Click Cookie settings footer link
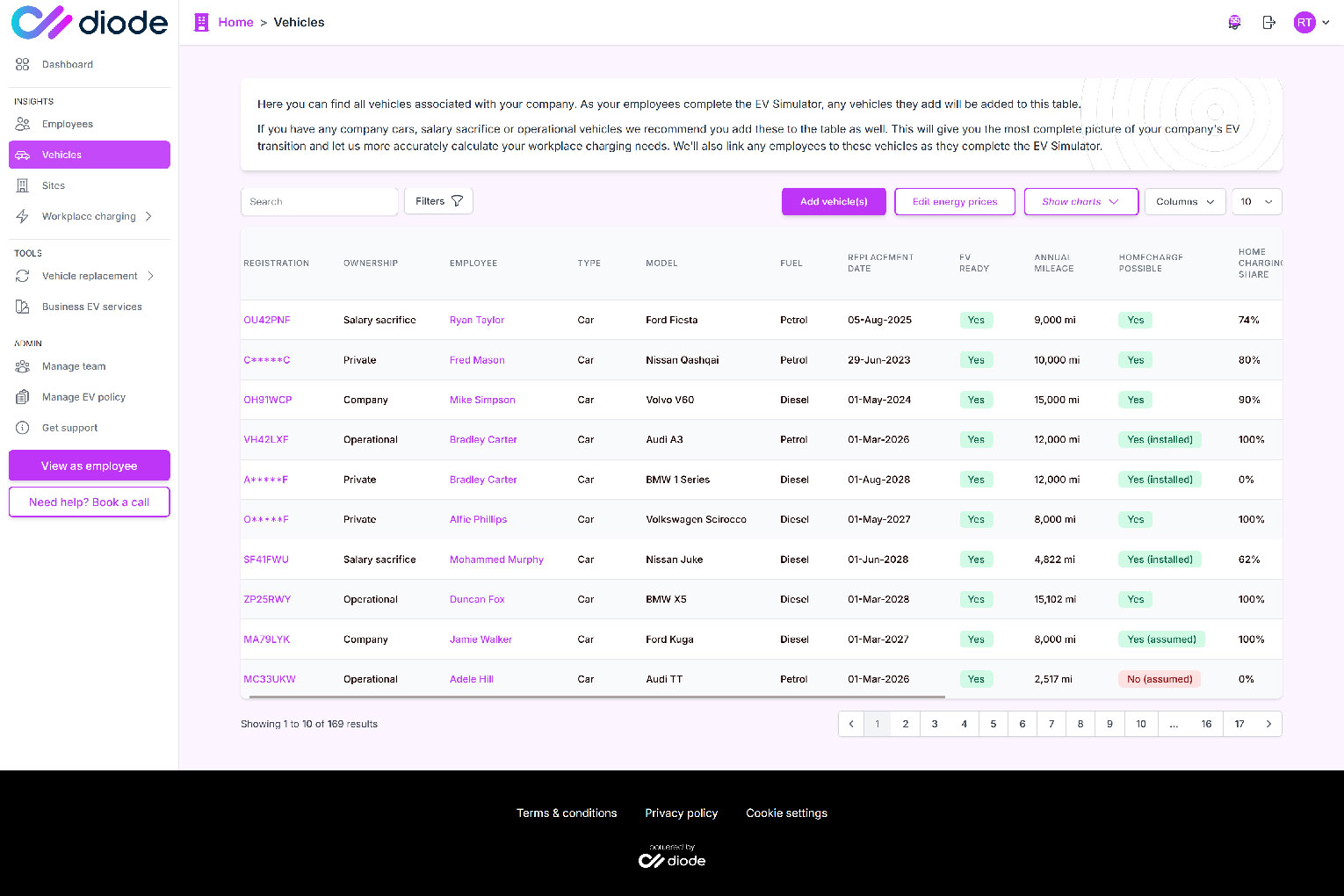 click(x=787, y=813)
